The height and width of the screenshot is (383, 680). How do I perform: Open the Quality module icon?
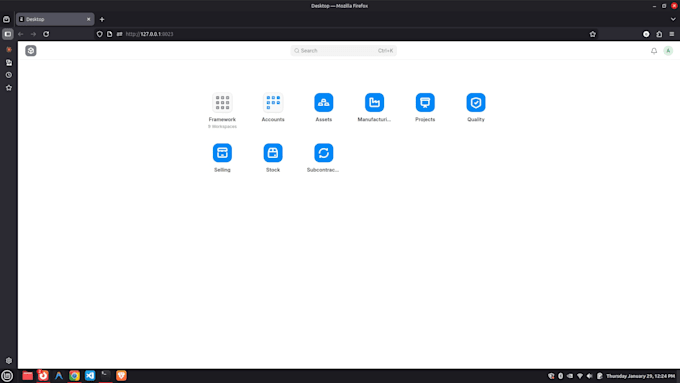tap(476, 103)
